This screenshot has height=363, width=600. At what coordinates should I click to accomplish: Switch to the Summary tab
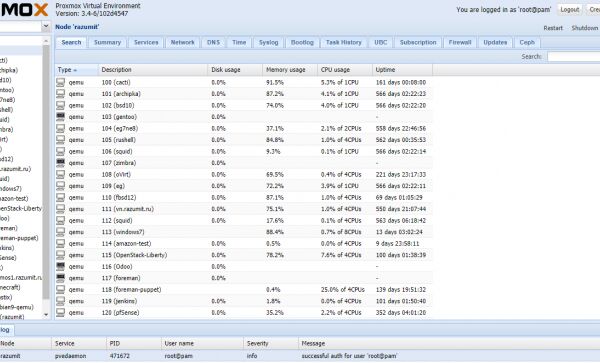(107, 42)
